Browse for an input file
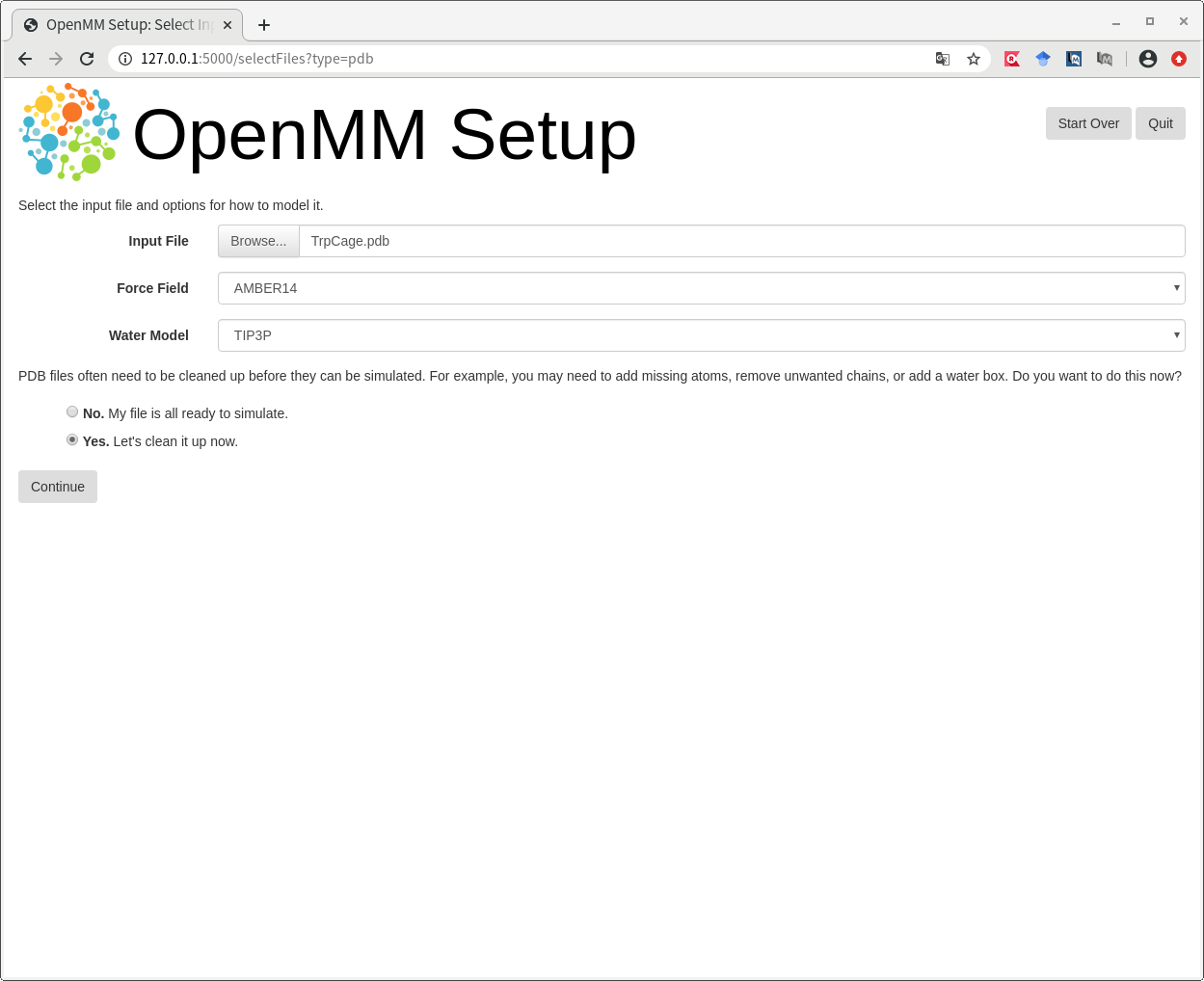The image size is (1204, 981). [258, 241]
